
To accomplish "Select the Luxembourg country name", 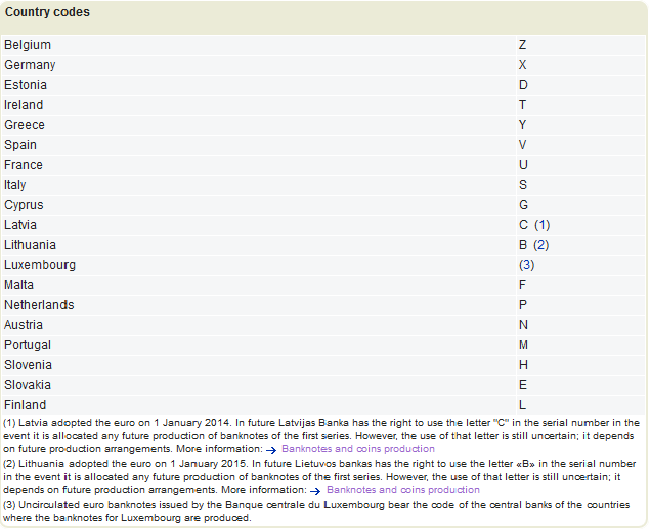I will pos(40,265).
